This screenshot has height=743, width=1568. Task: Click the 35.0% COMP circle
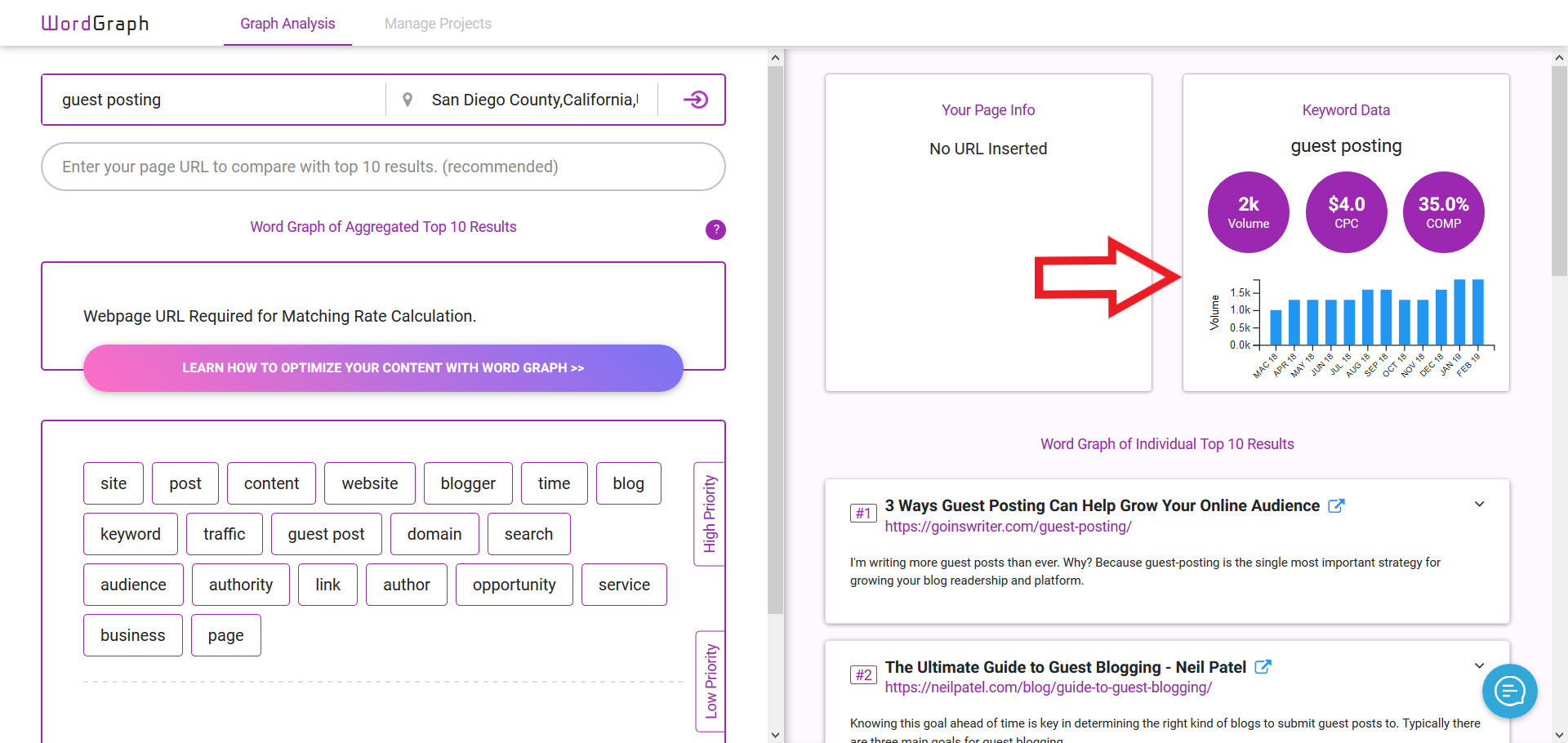click(1444, 212)
